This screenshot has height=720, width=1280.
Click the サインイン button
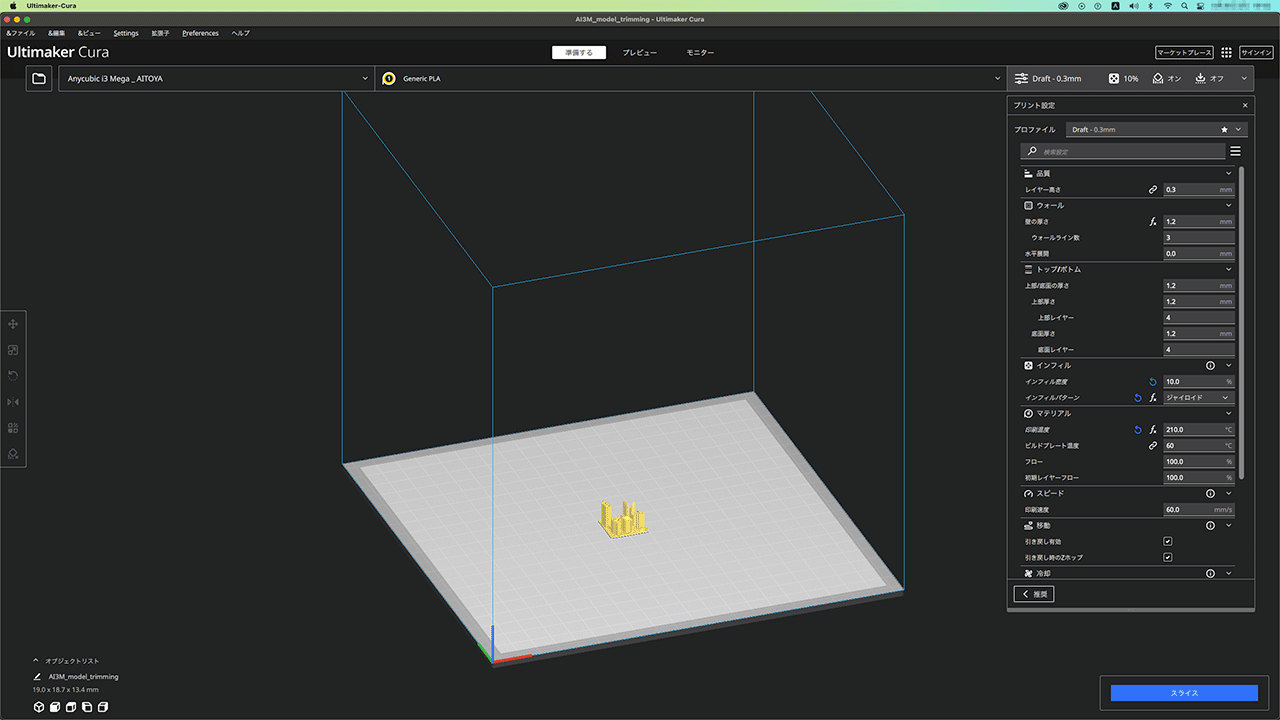coord(1256,52)
